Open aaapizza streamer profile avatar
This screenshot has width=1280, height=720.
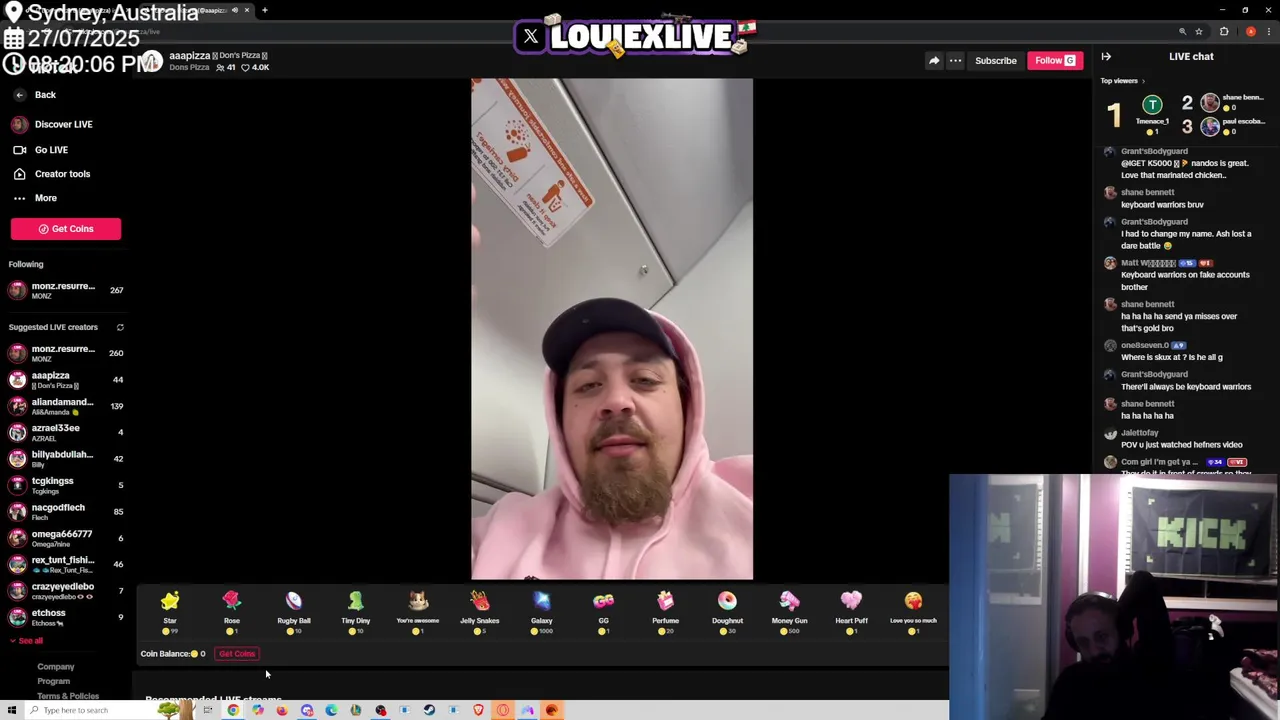pos(151,61)
